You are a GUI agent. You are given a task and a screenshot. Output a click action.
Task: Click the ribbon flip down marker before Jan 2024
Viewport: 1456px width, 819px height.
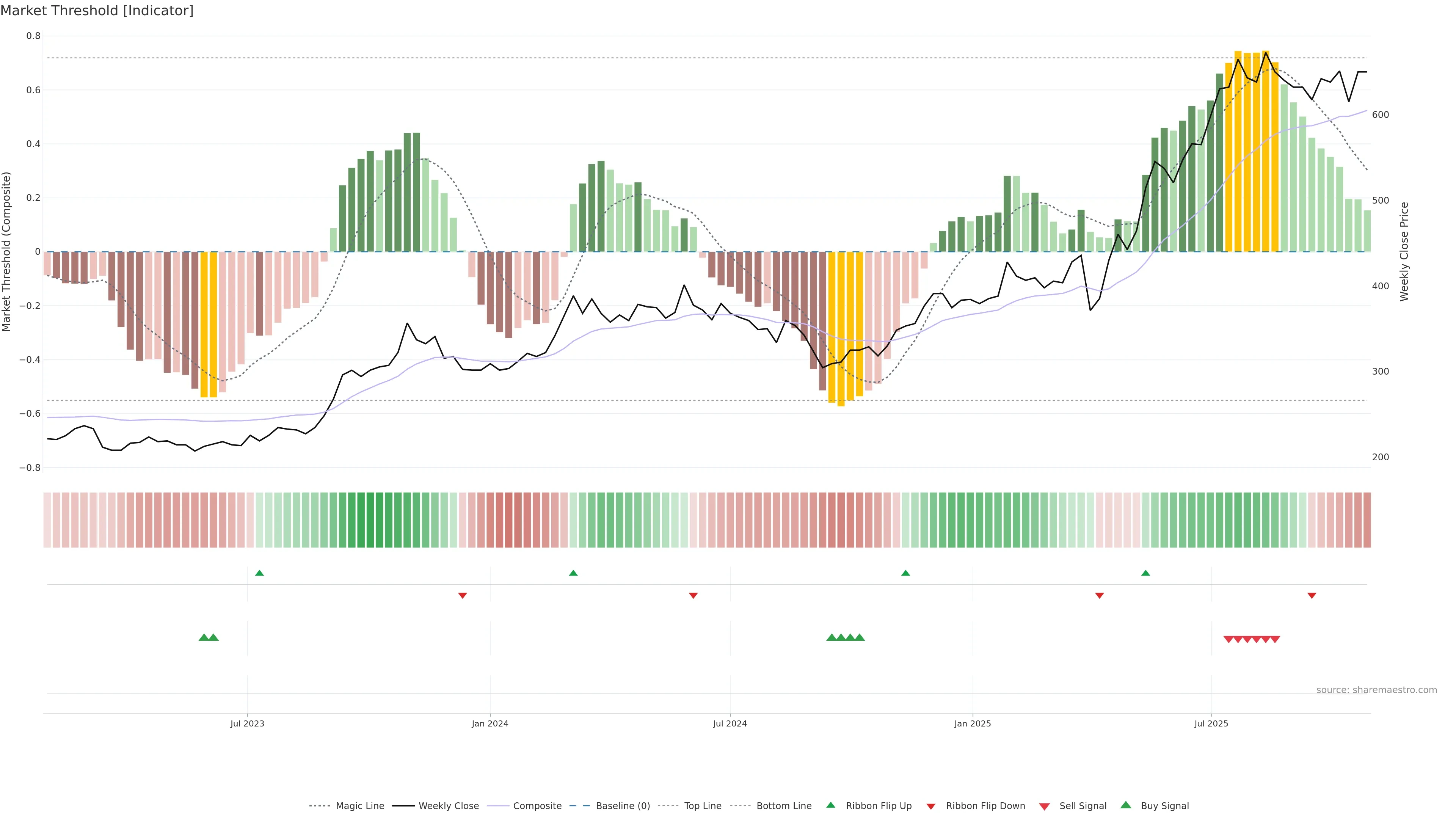point(462,595)
